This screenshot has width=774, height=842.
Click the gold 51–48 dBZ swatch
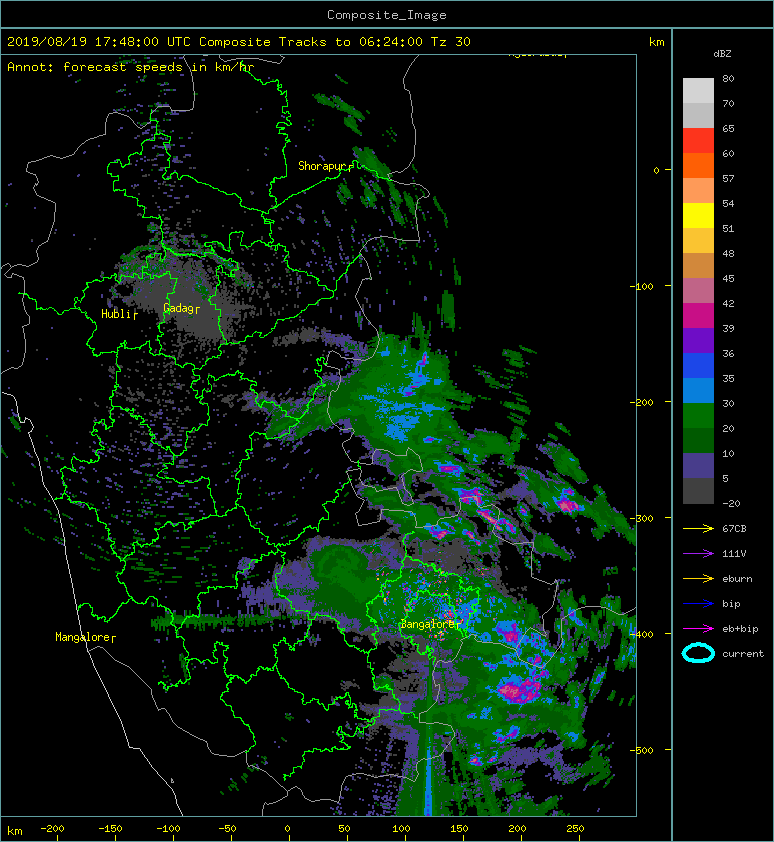pyautogui.click(x=698, y=241)
